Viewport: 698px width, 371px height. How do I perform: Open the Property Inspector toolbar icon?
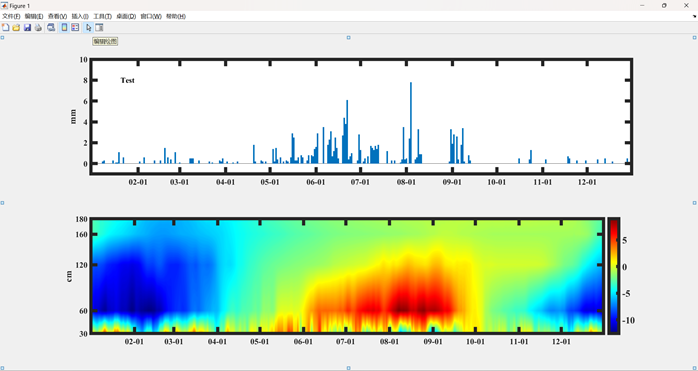(x=99, y=28)
